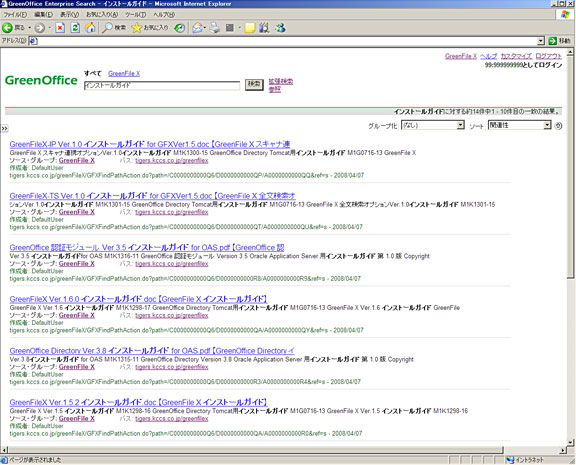Open the Search magnifier toolbar button
Image resolution: width=576 pixels, height=465 pixels.
tap(114, 28)
